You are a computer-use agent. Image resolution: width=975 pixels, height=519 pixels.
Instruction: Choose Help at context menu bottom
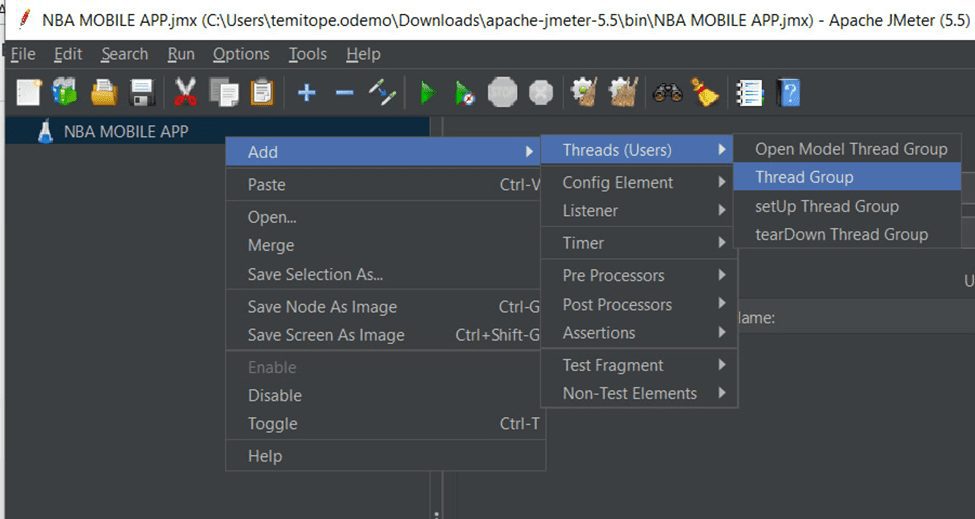pos(384,456)
